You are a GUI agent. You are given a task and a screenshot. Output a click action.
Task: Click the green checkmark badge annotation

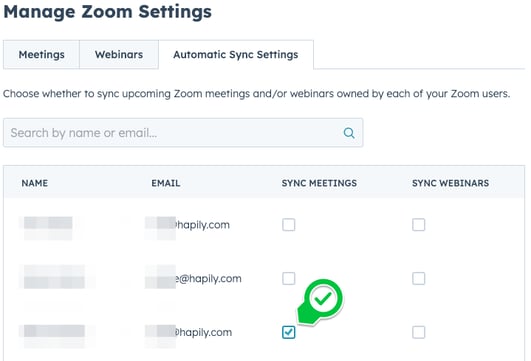[322, 300]
